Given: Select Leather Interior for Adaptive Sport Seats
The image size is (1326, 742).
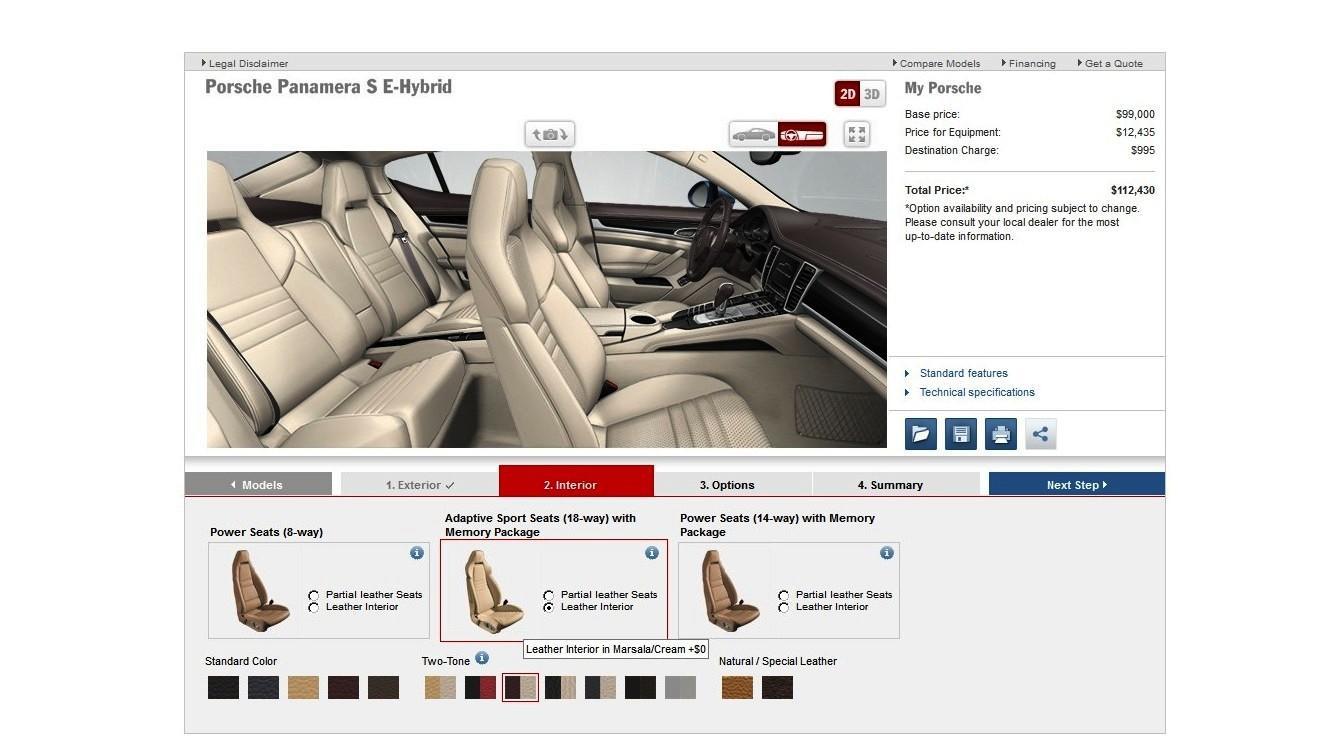Looking at the screenshot, I should point(549,607).
